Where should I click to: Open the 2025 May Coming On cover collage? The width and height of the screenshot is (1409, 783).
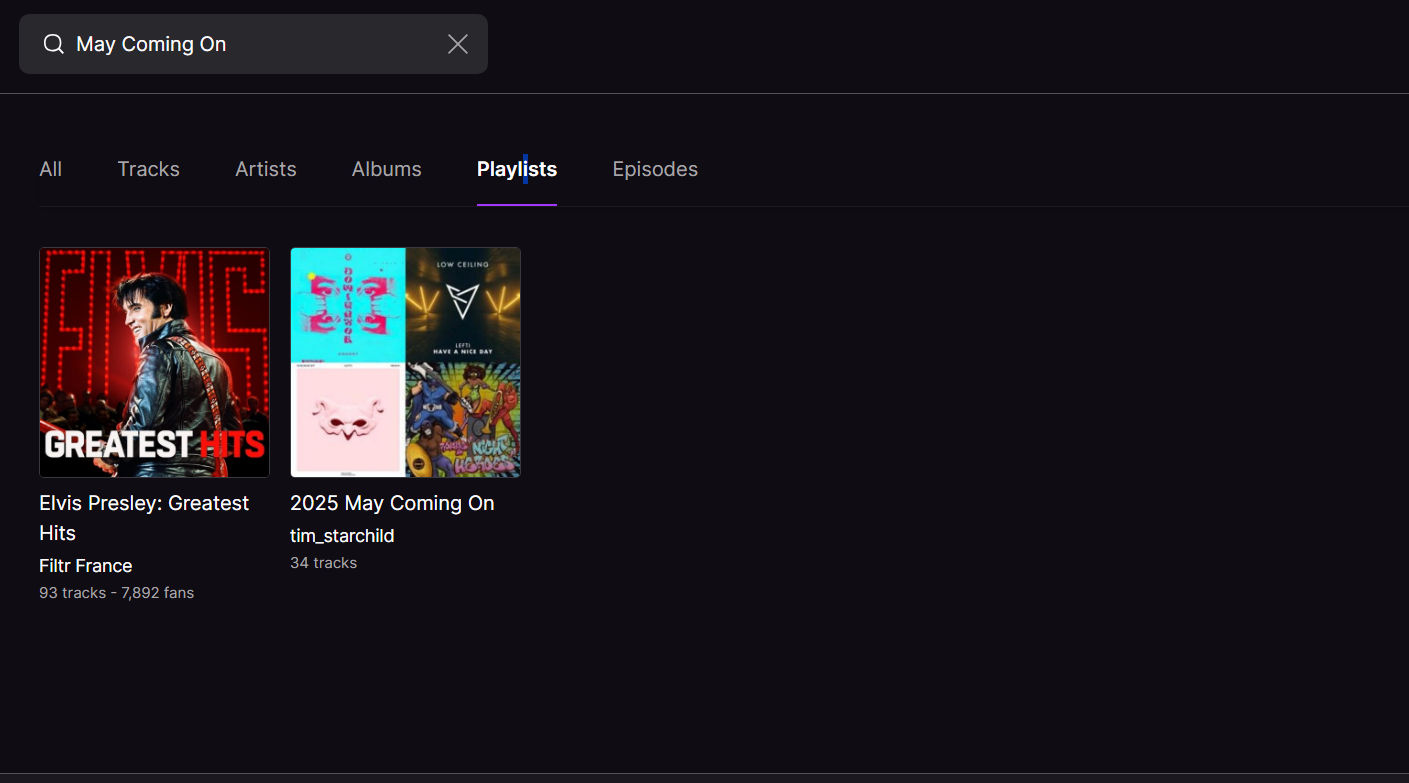(x=405, y=362)
